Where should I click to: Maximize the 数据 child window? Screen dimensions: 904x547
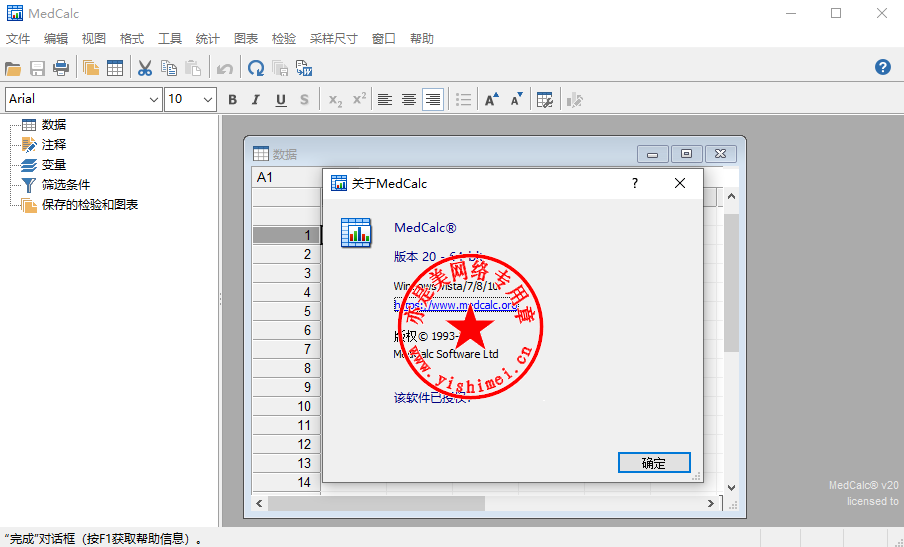click(686, 154)
